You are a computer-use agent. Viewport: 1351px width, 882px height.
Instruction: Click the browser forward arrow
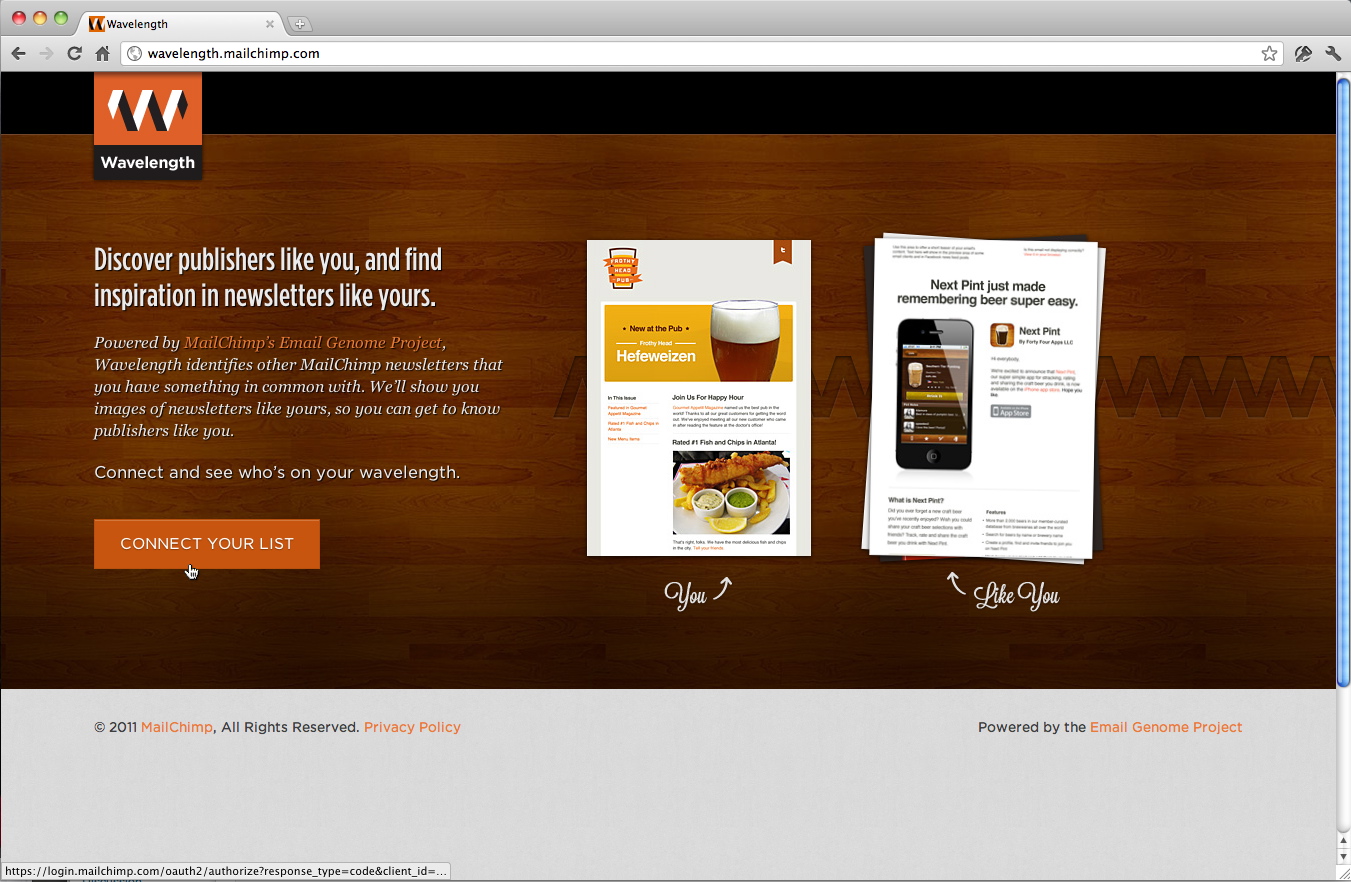(x=46, y=54)
